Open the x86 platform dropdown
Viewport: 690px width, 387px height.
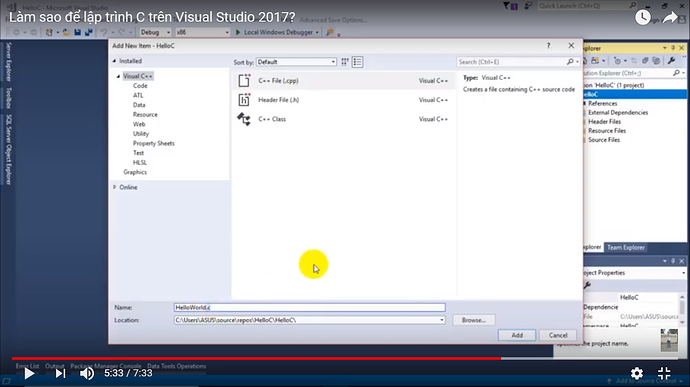pos(202,32)
